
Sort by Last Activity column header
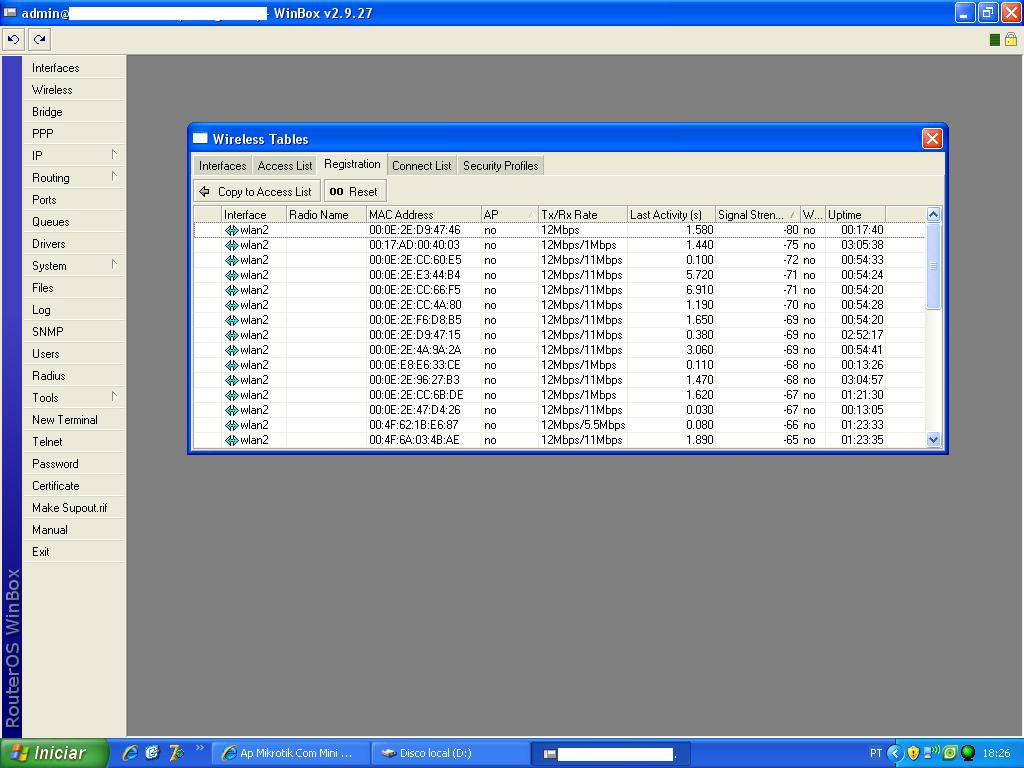click(671, 214)
